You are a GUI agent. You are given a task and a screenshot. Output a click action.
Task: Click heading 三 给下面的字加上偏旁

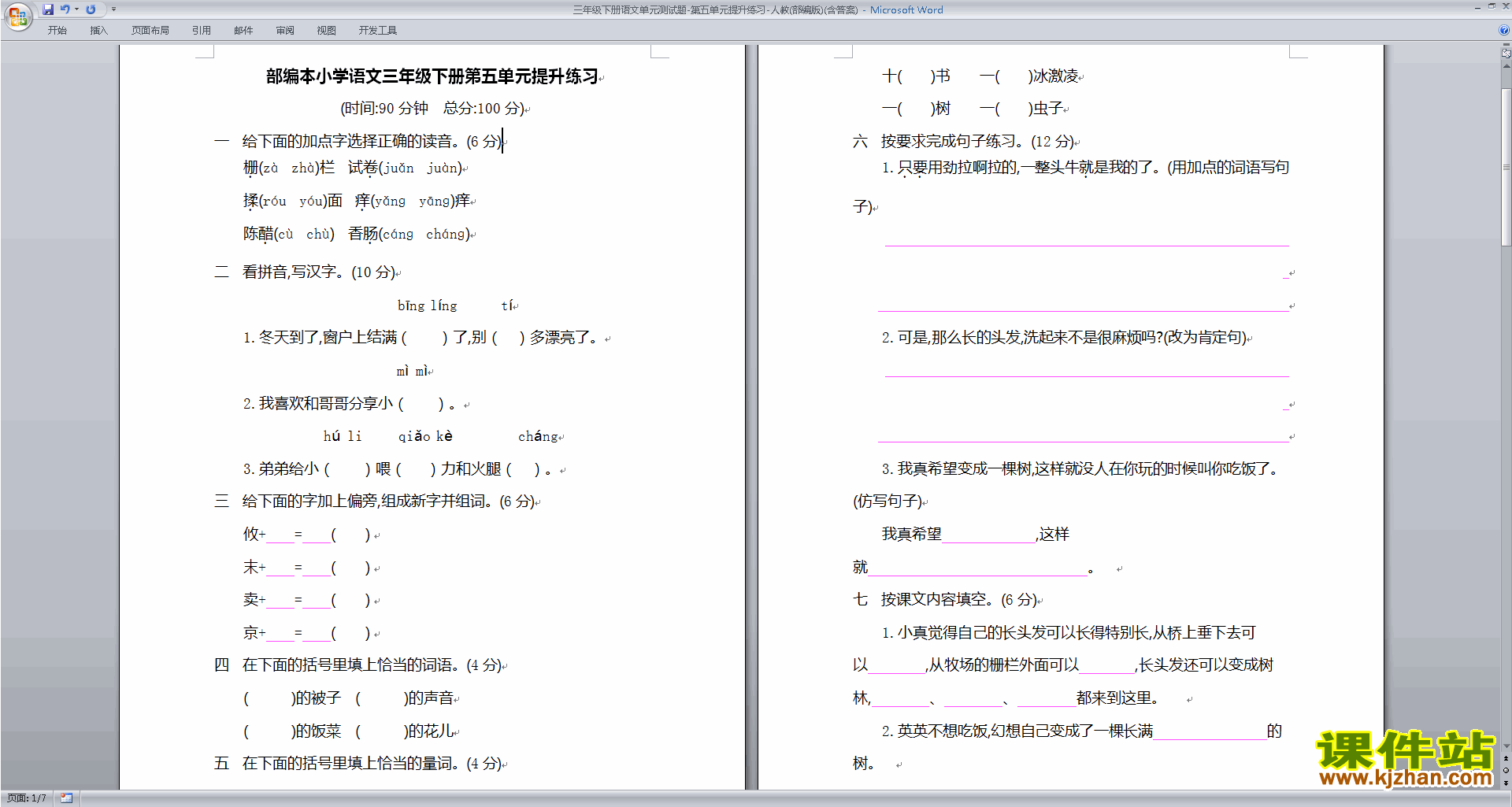375,502
